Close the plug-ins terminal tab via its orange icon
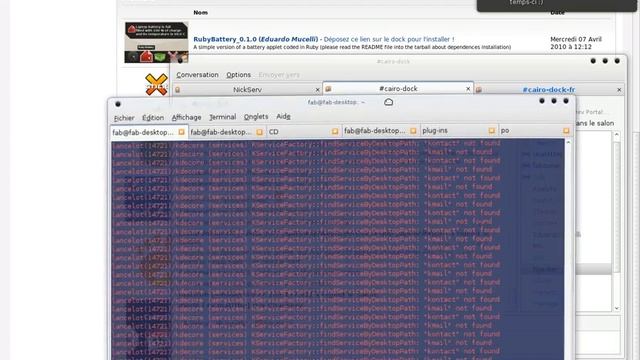Image resolution: width=640 pixels, height=360 pixels. 491,131
